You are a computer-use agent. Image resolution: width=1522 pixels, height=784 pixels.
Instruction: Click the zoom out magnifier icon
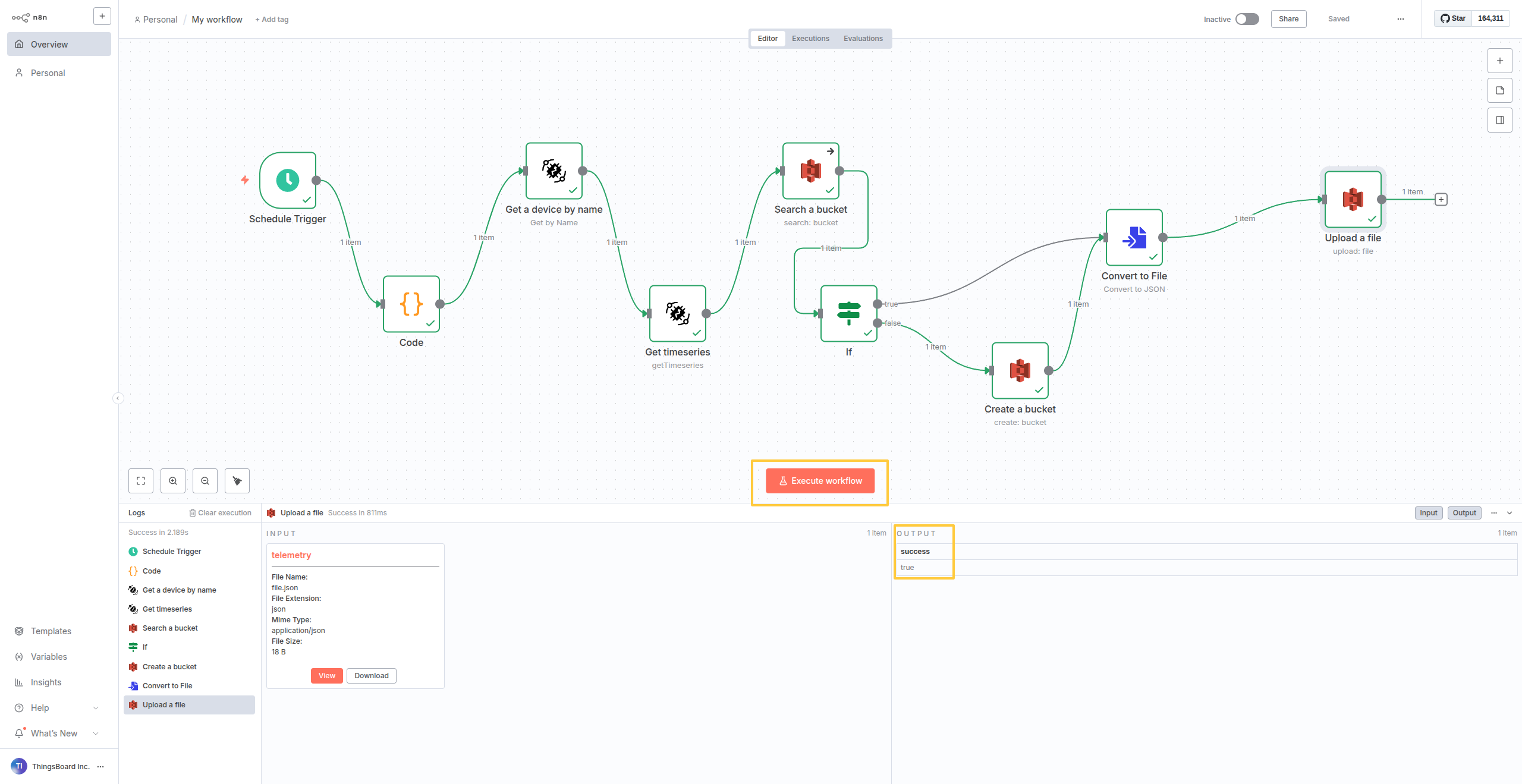[x=205, y=481]
